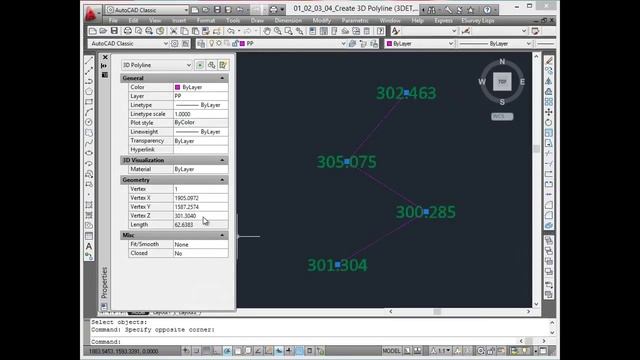Image resolution: width=640 pixels, height=360 pixels.
Task: Click the WCS button under ViewCube
Action: 502,116
